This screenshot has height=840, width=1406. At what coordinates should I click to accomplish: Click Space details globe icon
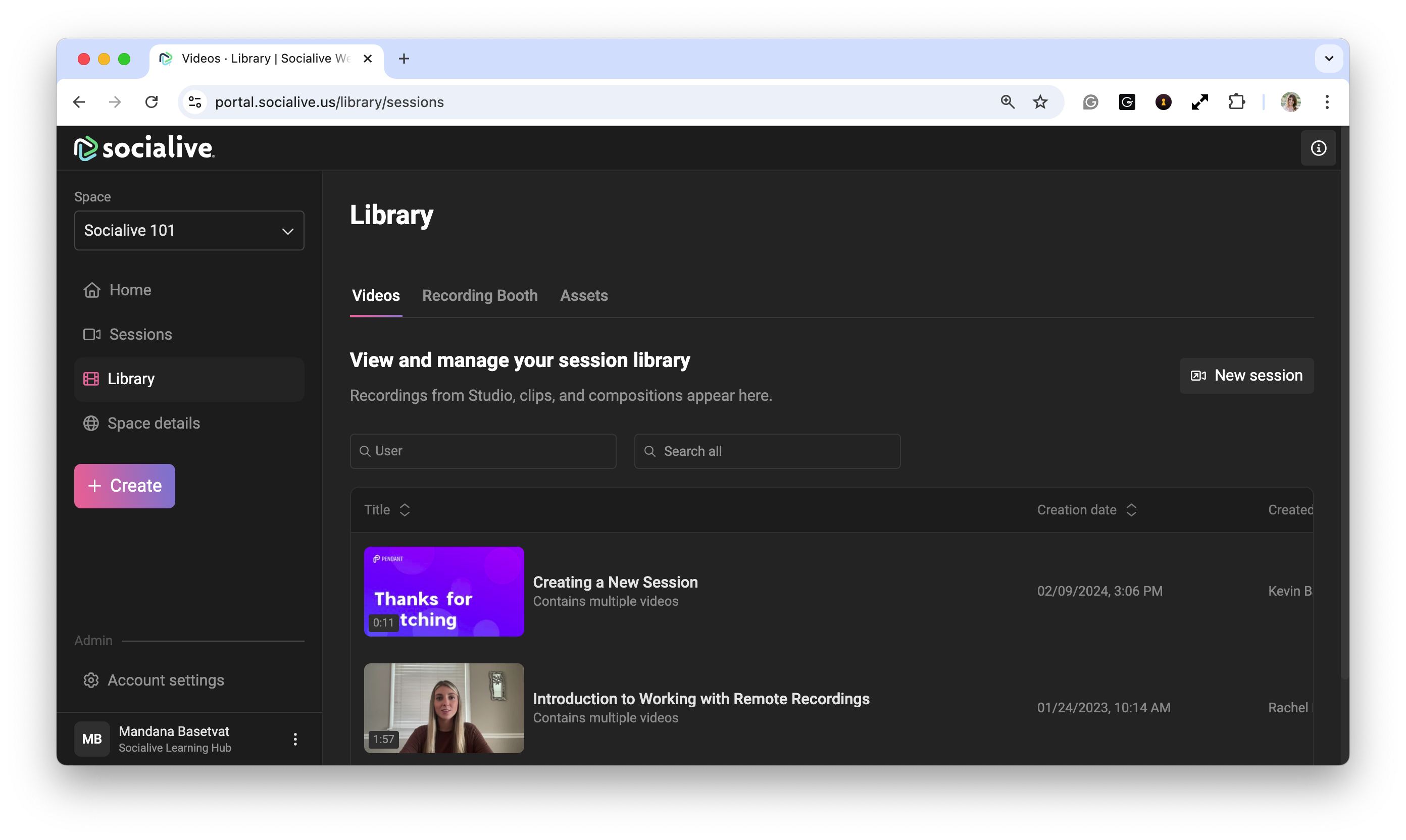(x=91, y=424)
